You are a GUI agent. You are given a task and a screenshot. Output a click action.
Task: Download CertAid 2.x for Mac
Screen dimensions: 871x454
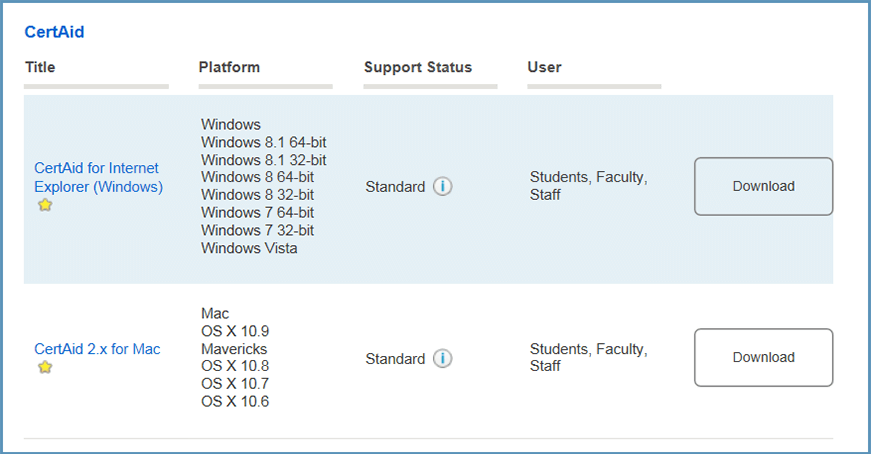[x=763, y=357]
